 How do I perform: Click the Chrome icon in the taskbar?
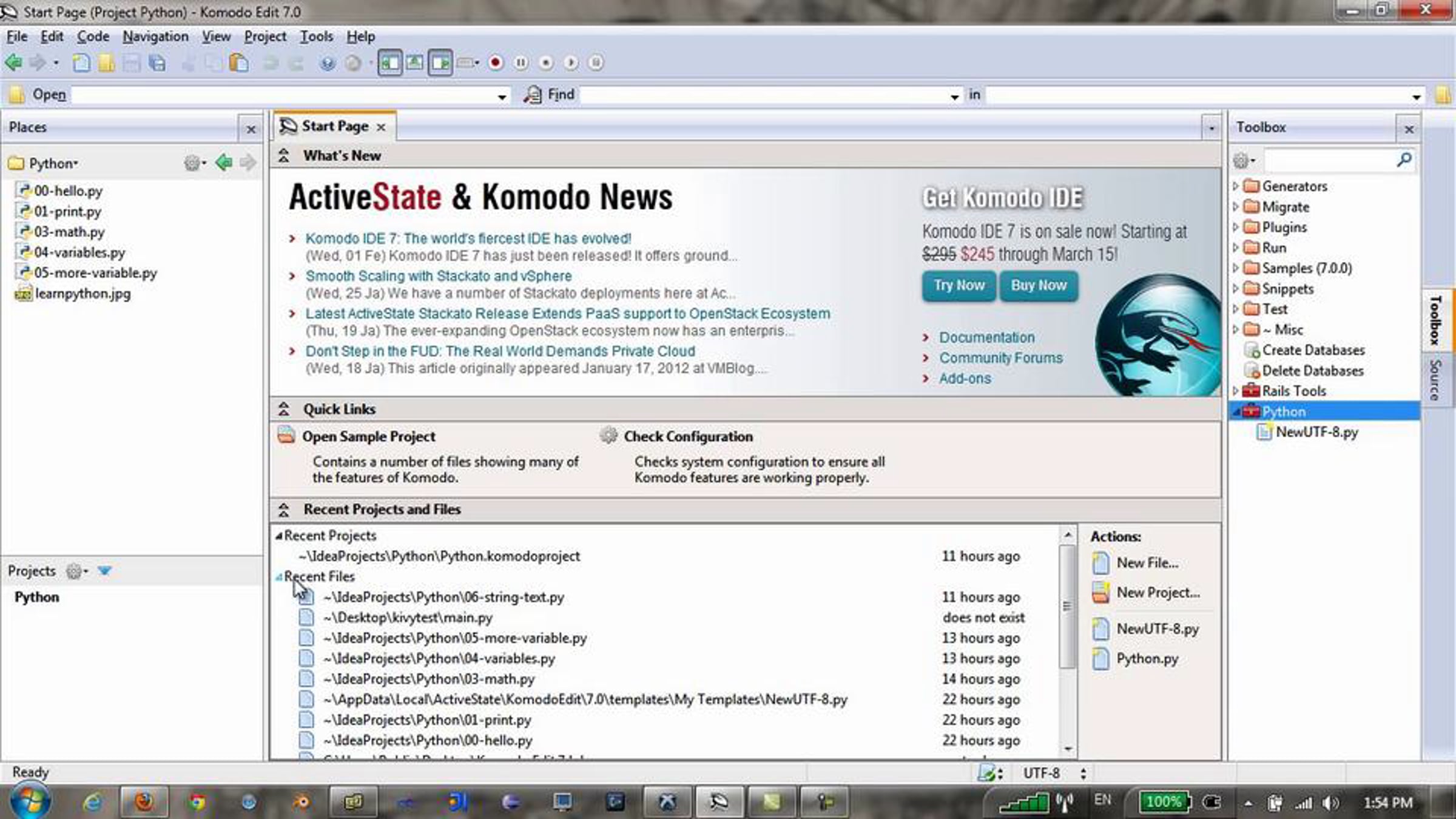point(197,803)
